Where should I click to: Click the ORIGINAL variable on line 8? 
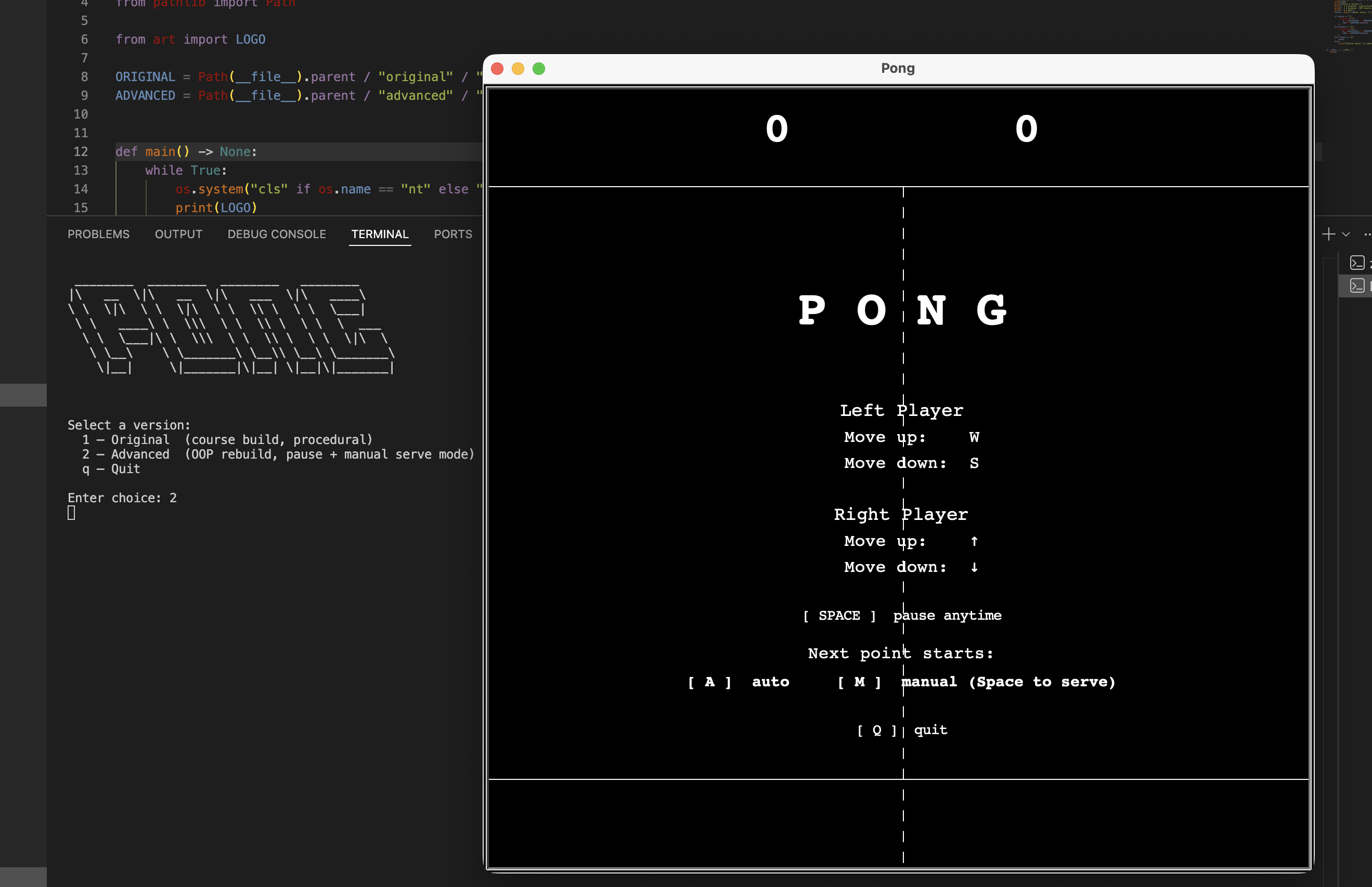coord(145,76)
